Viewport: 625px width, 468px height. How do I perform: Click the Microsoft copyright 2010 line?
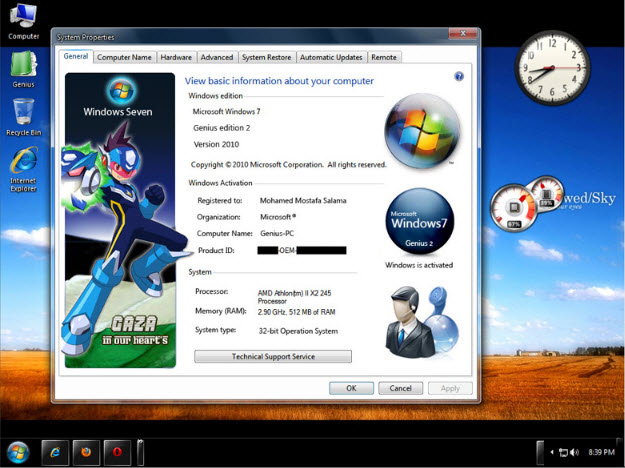(x=289, y=165)
